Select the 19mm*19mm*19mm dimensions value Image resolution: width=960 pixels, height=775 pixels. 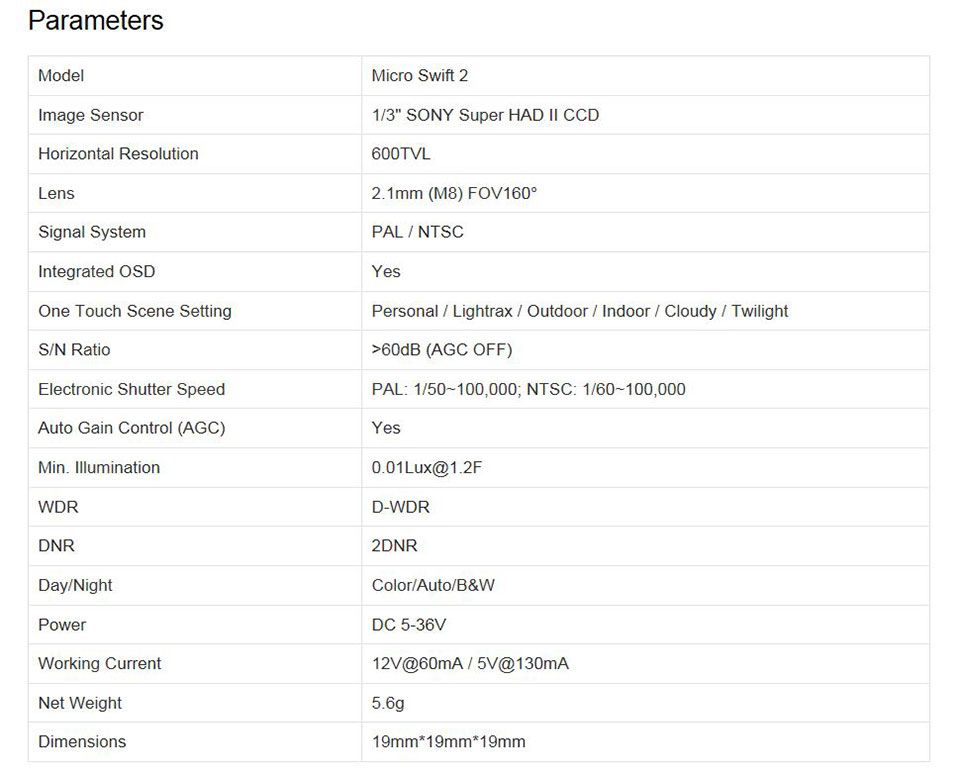(x=448, y=742)
